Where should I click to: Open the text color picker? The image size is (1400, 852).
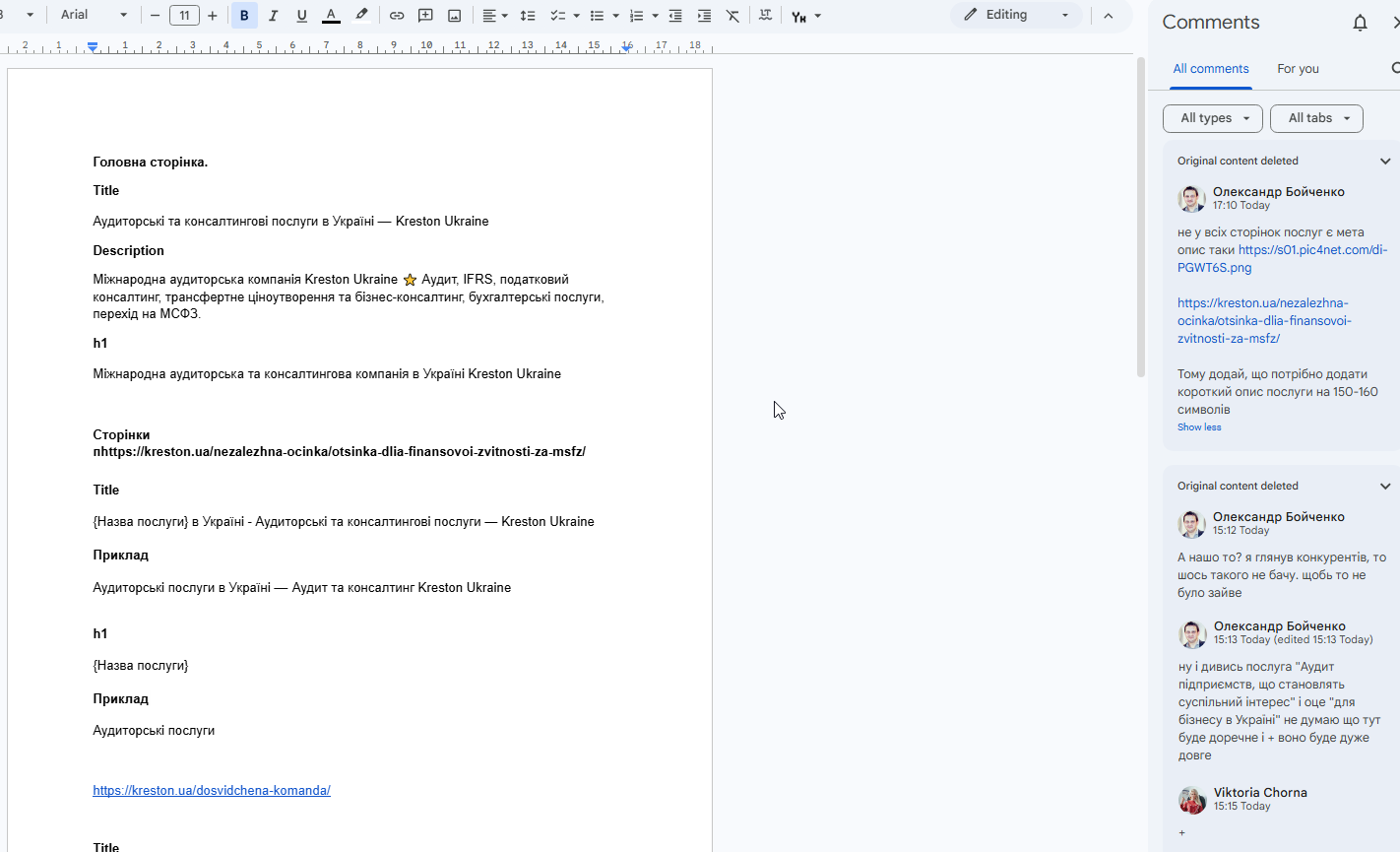pyautogui.click(x=332, y=16)
